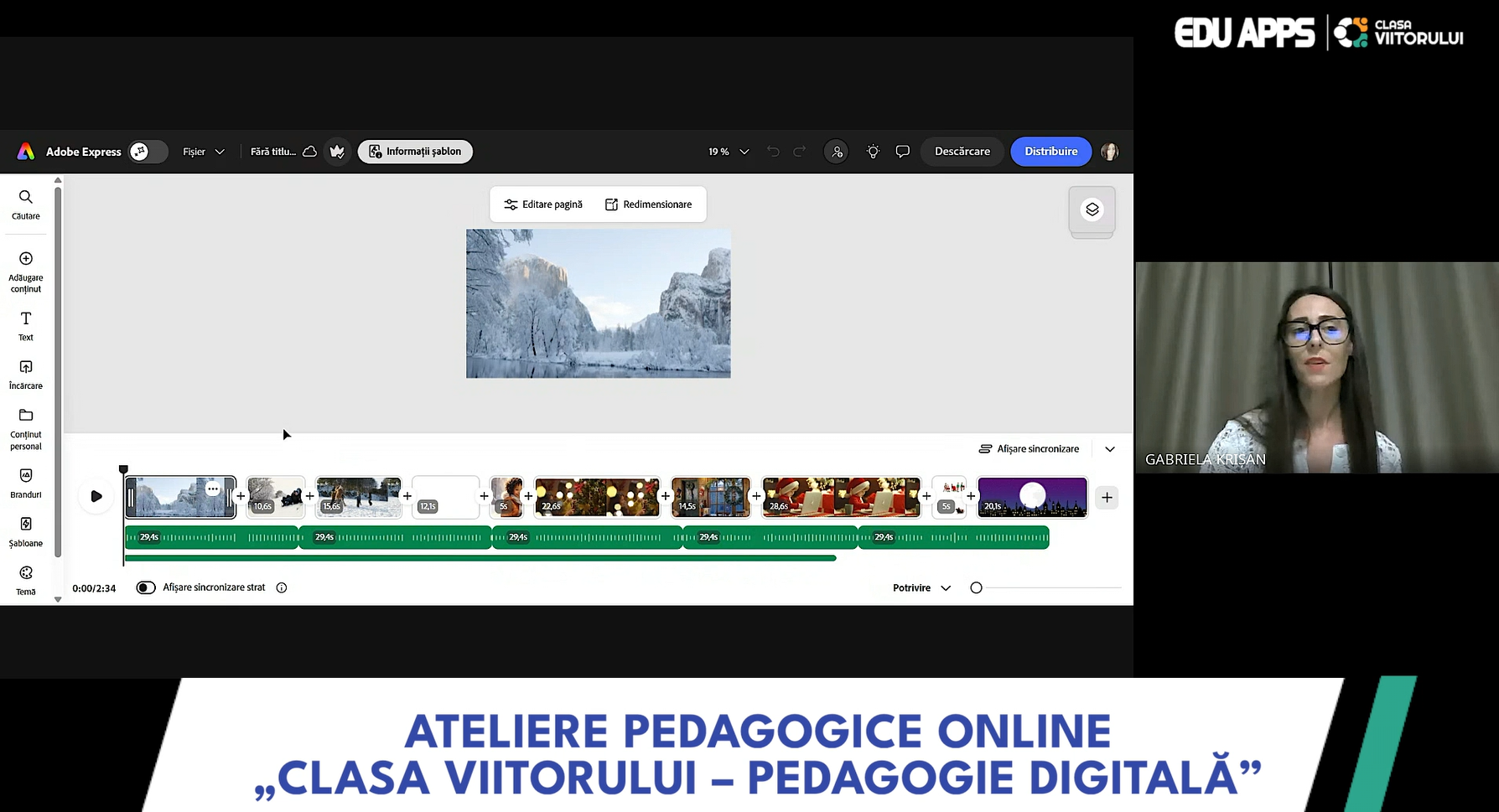Undo the last action
Screen dimensions: 1499x812
[773, 152]
